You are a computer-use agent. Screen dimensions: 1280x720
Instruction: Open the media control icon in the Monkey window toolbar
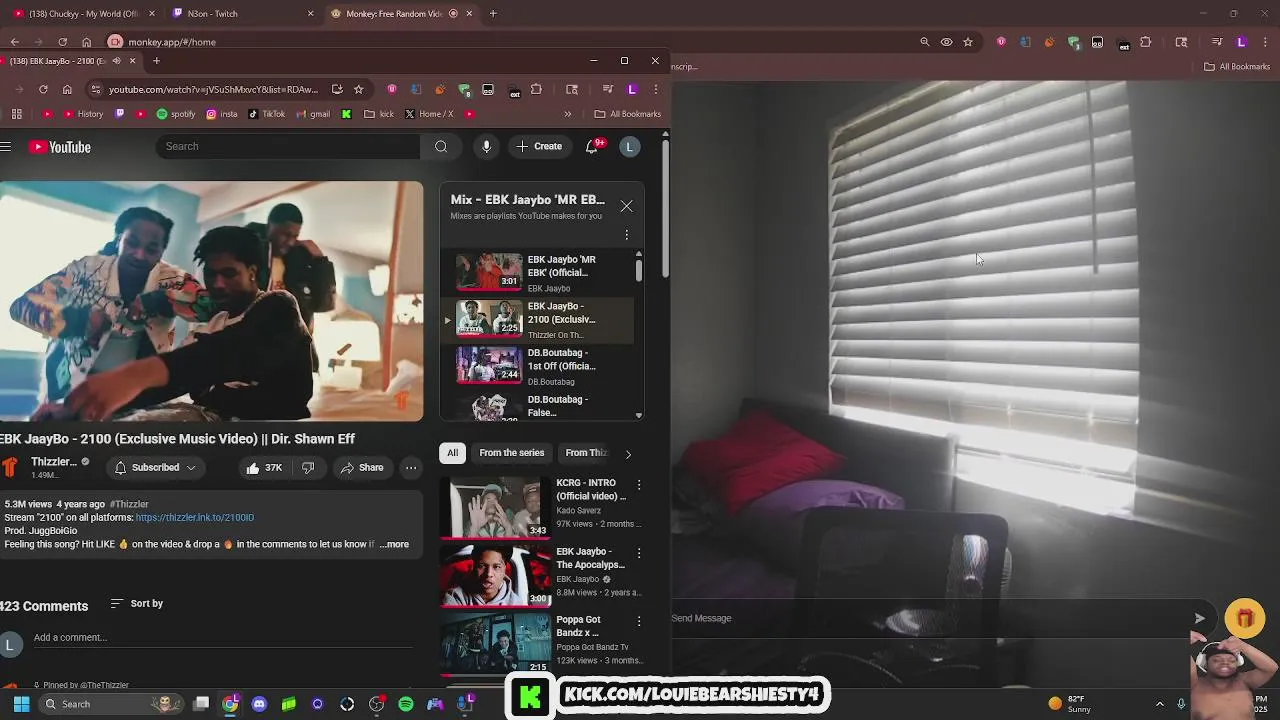pos(1217,42)
